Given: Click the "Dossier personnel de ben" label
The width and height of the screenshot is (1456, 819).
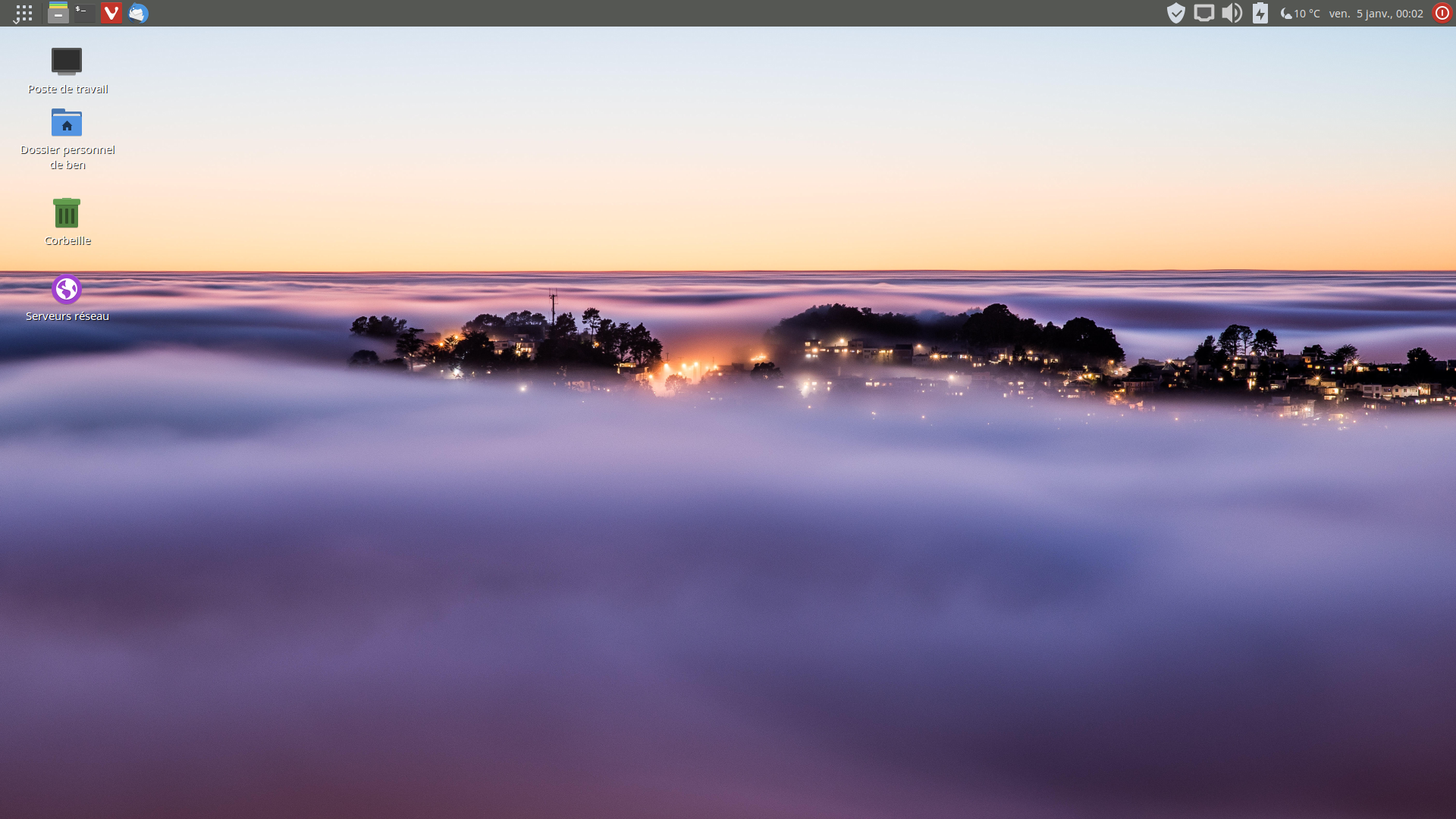Looking at the screenshot, I should coord(67,157).
